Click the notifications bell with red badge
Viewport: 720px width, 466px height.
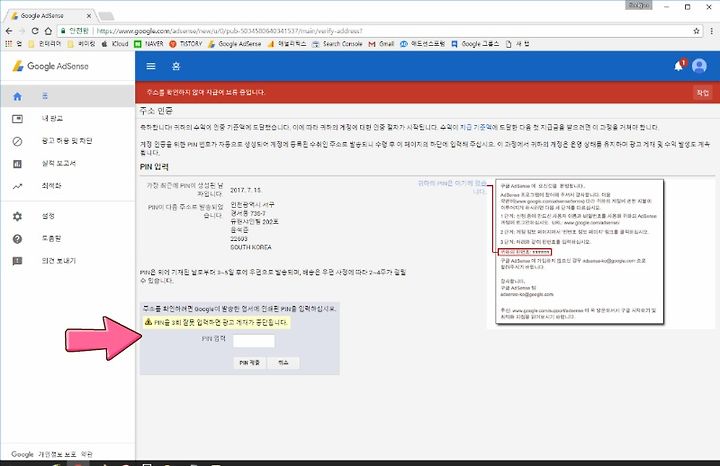[679, 65]
